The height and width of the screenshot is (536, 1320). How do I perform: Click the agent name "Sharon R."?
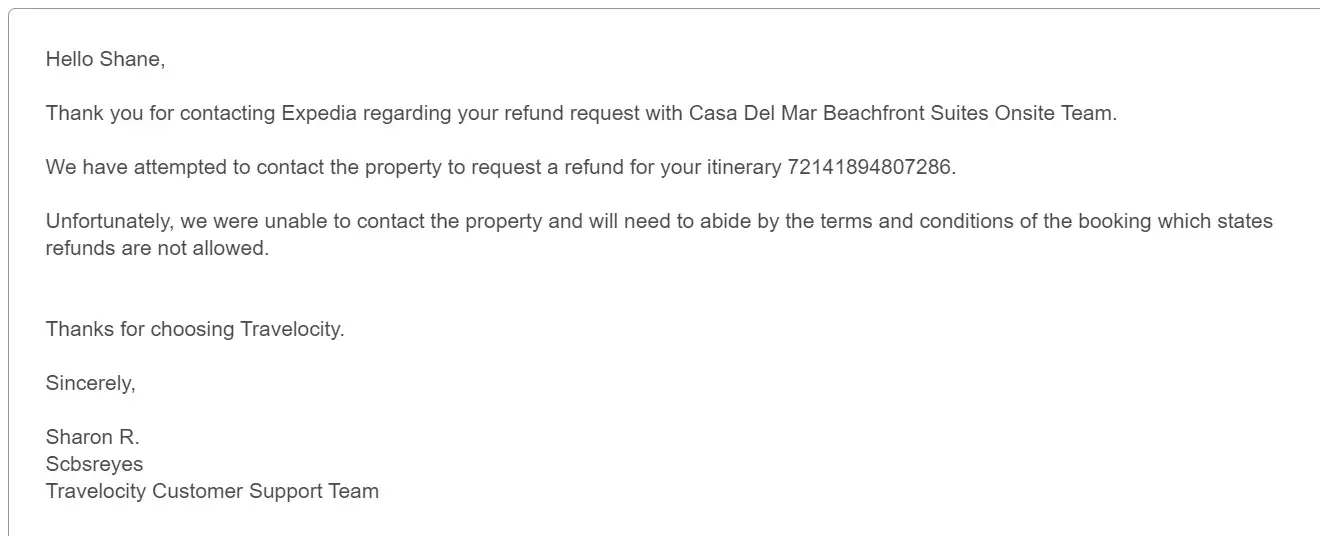tap(92, 437)
